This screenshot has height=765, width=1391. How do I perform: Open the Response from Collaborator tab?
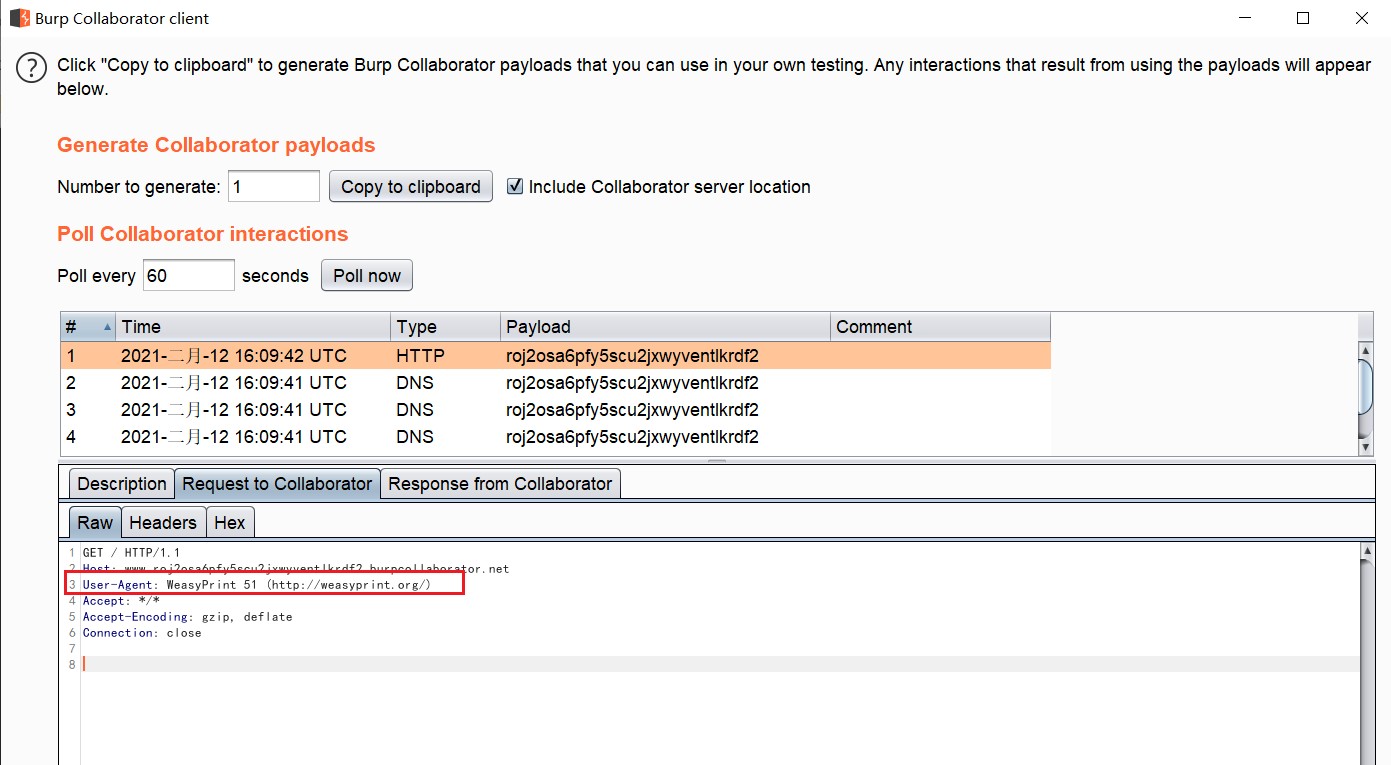[x=500, y=484]
